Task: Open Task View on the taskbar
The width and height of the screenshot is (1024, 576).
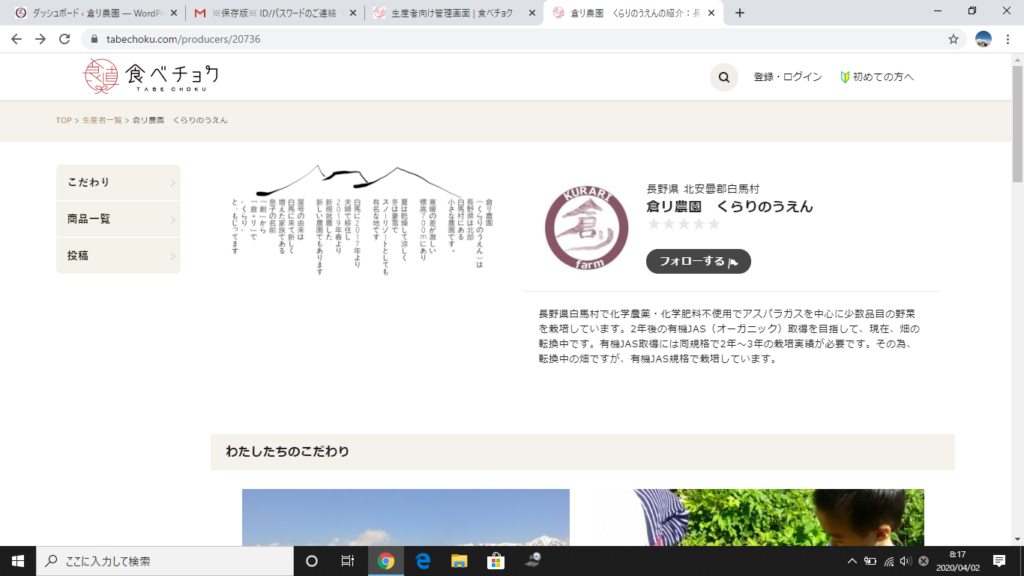Action: click(347, 561)
